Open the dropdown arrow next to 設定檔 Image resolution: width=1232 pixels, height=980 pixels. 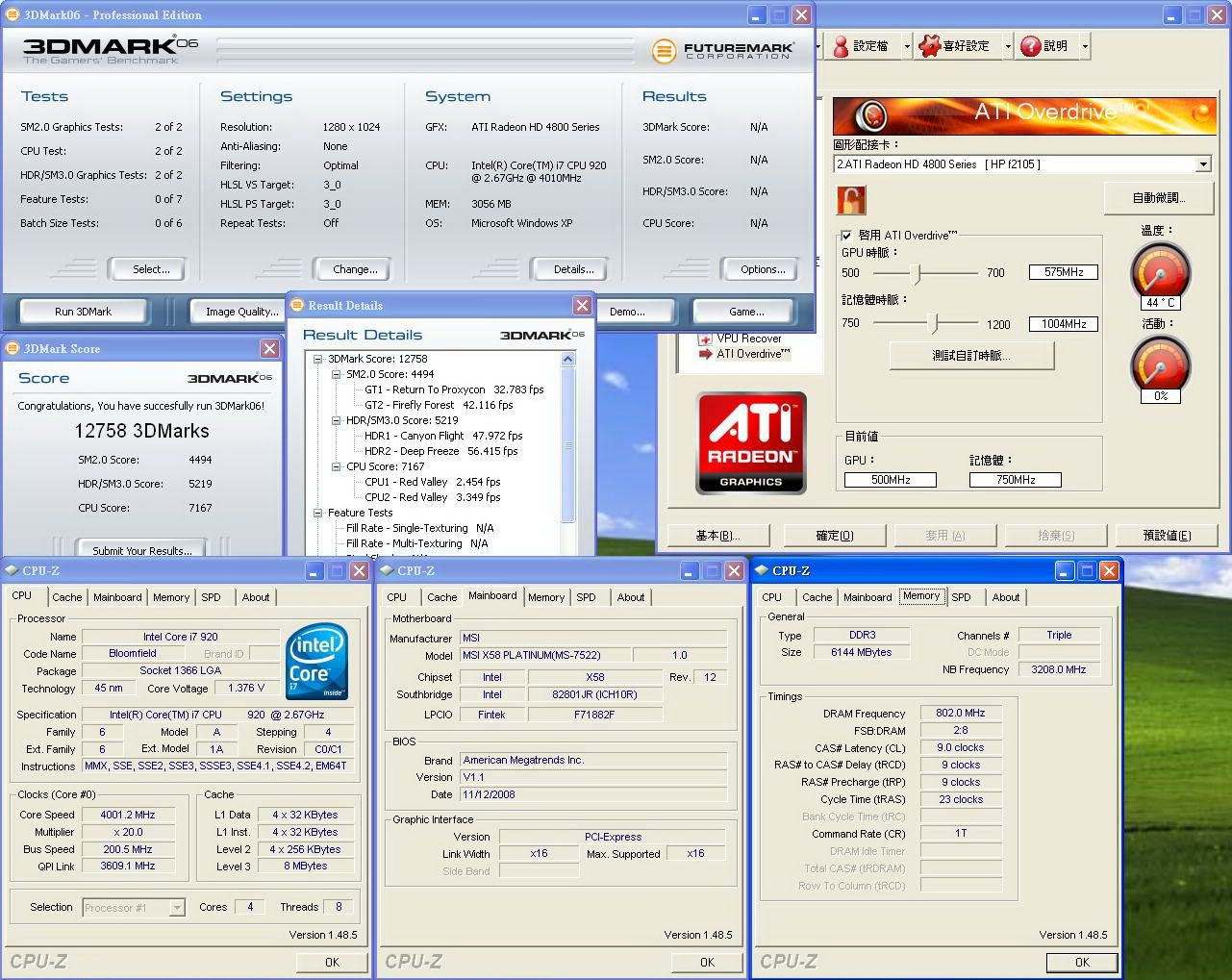tap(907, 45)
